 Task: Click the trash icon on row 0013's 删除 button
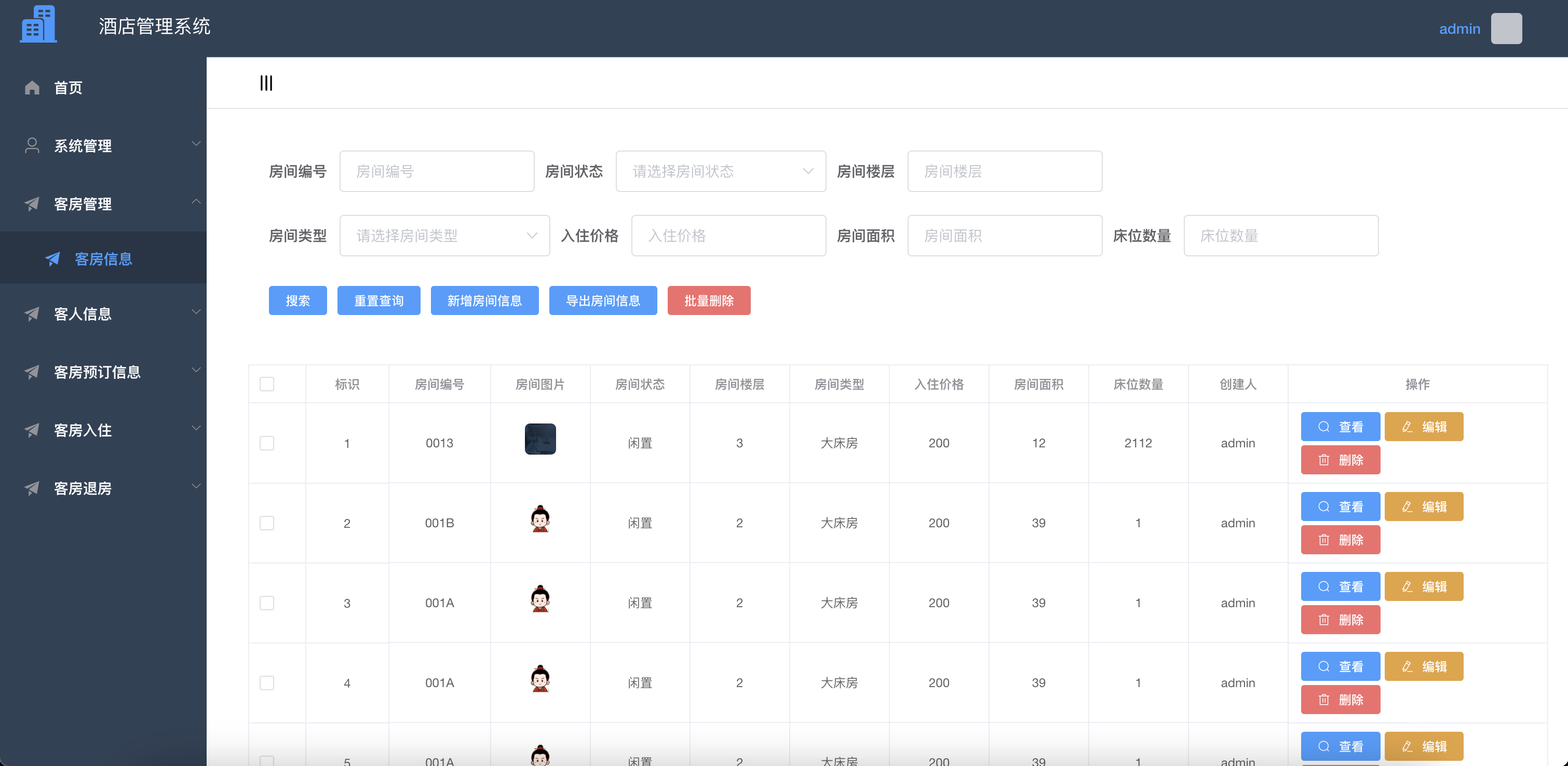[1323, 460]
